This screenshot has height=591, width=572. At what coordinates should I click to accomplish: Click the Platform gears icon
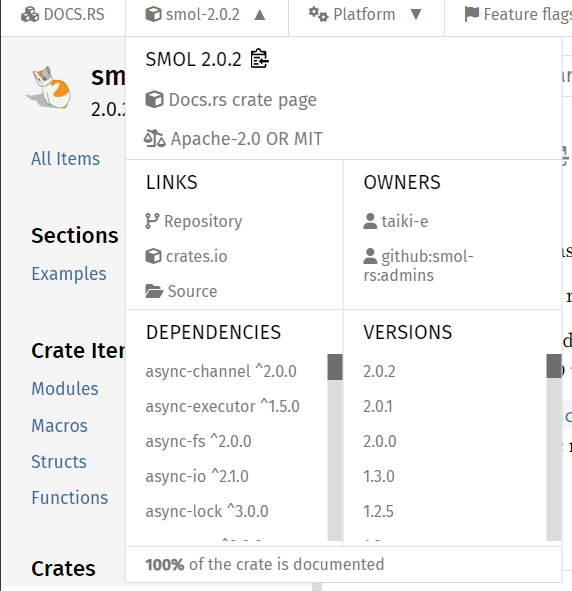318,14
